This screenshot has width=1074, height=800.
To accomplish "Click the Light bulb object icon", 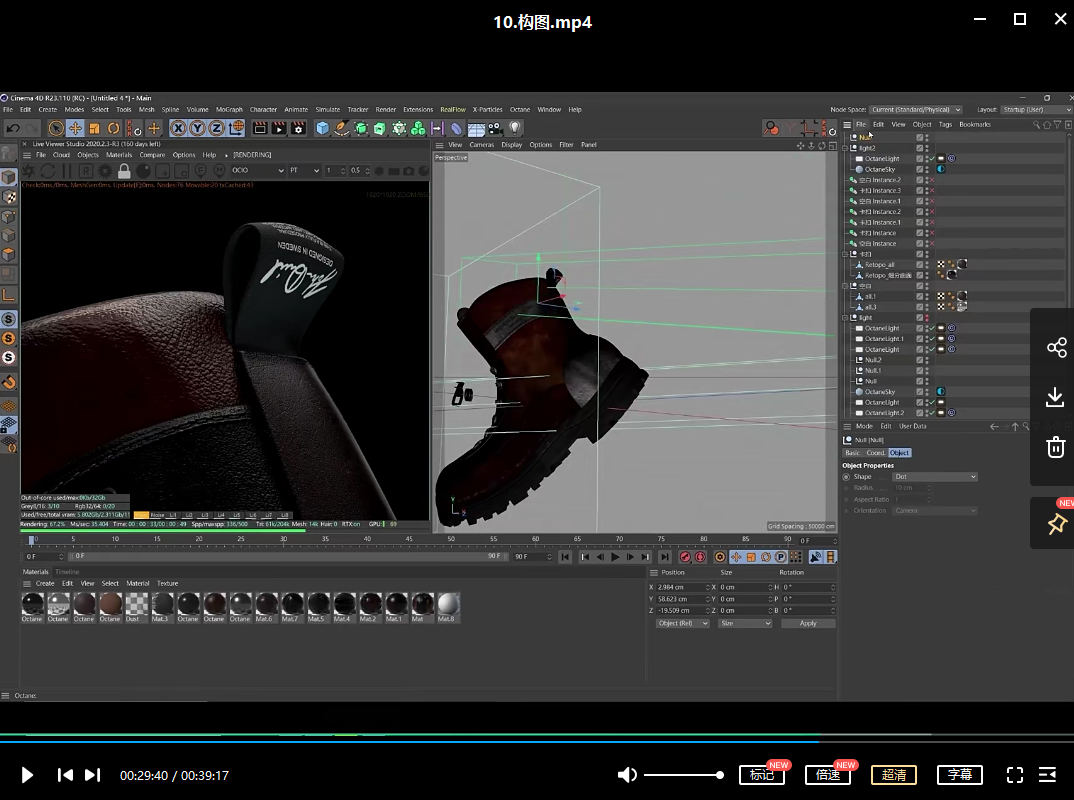I will [514, 128].
